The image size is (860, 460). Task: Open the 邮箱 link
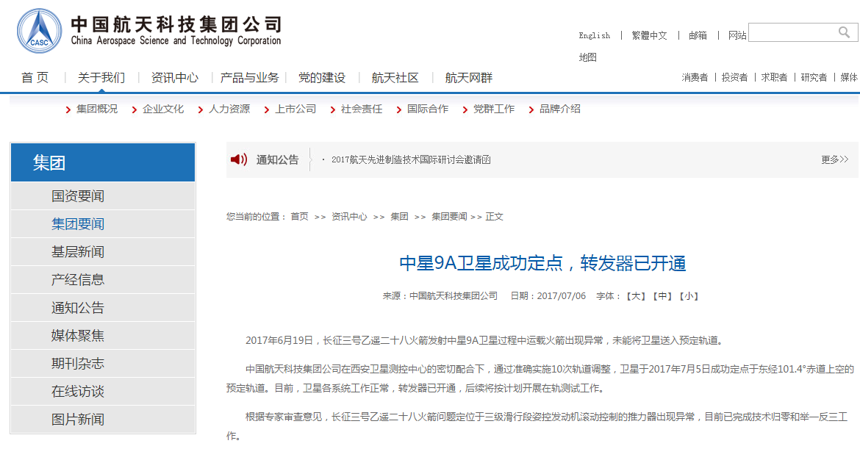(x=698, y=36)
